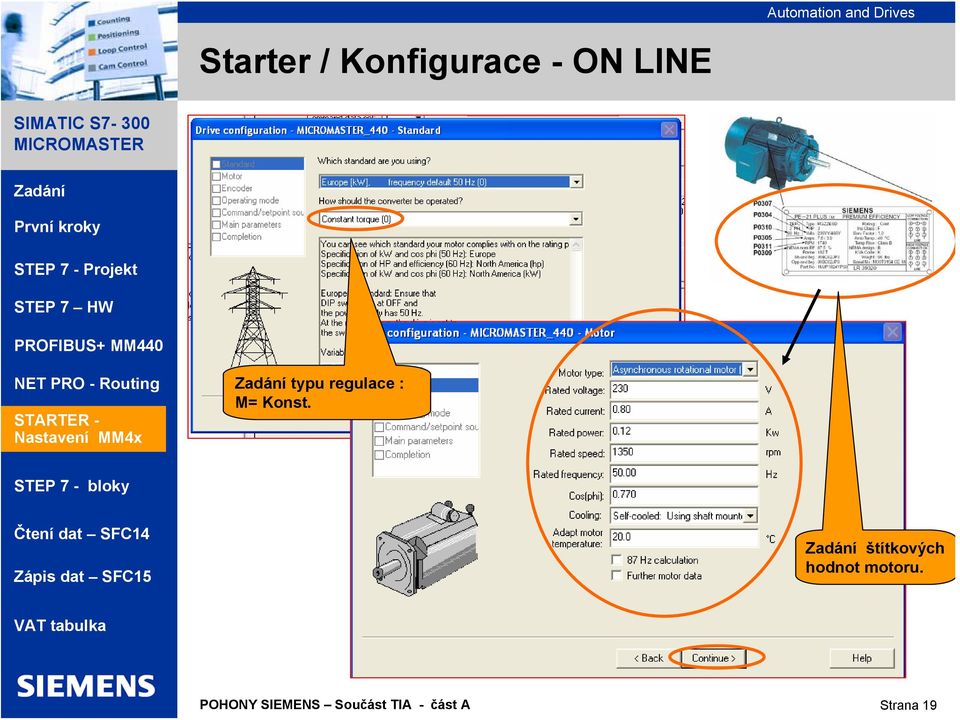This screenshot has height=720, width=960.
Task: Click the motor rating plate image
Action: 857,240
